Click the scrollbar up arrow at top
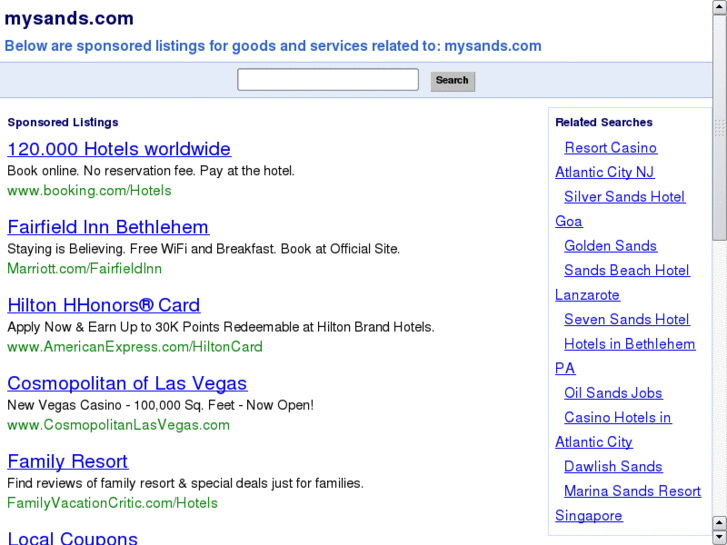The height and width of the screenshot is (545, 727). click(x=720, y=7)
